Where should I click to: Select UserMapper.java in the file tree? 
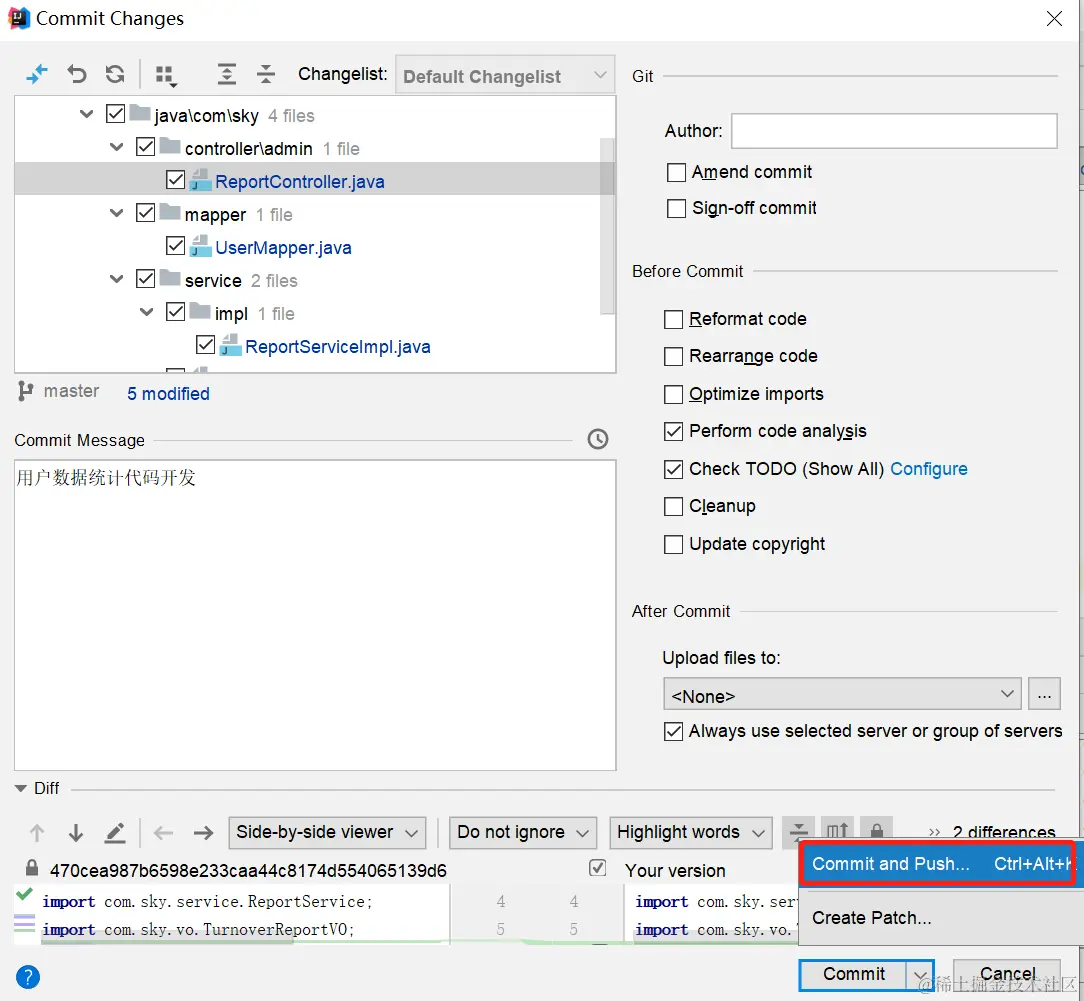pos(283,247)
